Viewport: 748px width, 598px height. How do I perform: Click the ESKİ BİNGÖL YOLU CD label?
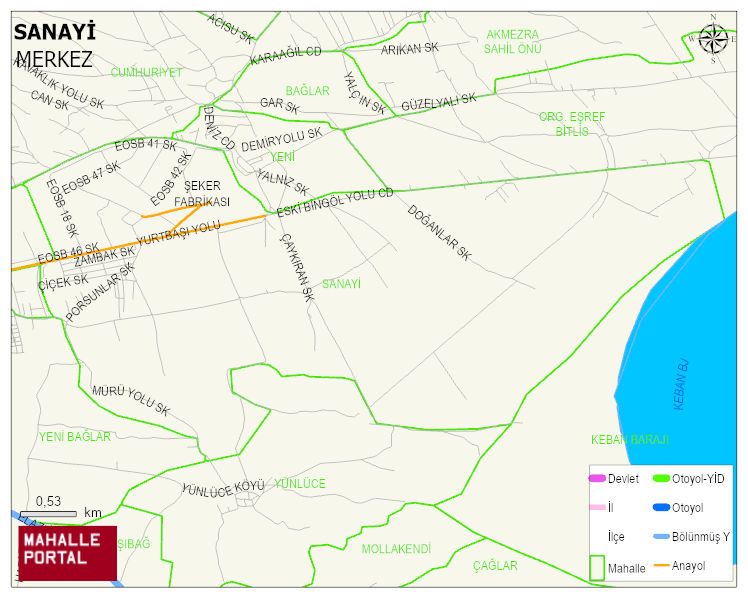tap(335, 202)
